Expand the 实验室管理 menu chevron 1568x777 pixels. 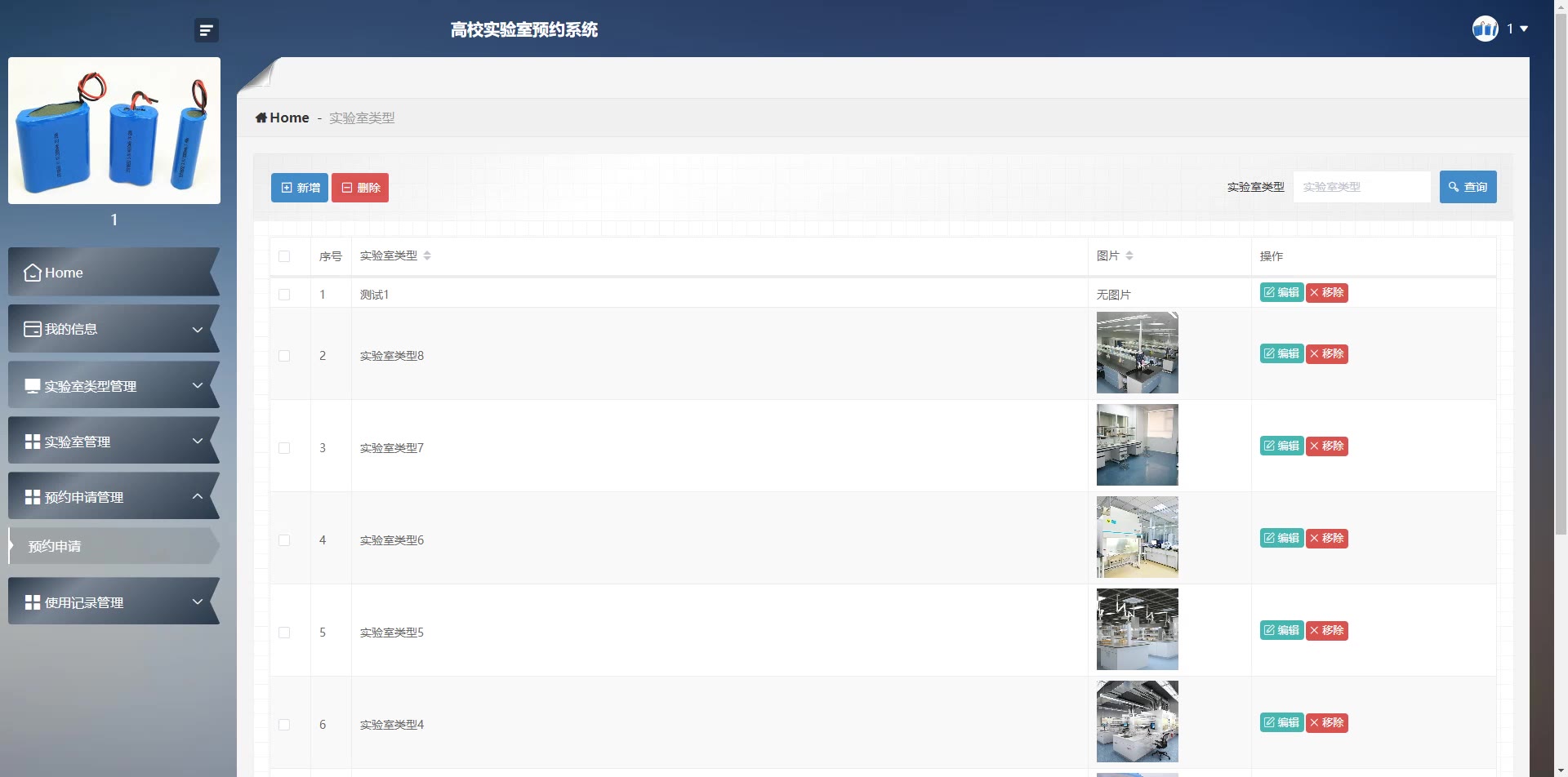[197, 441]
